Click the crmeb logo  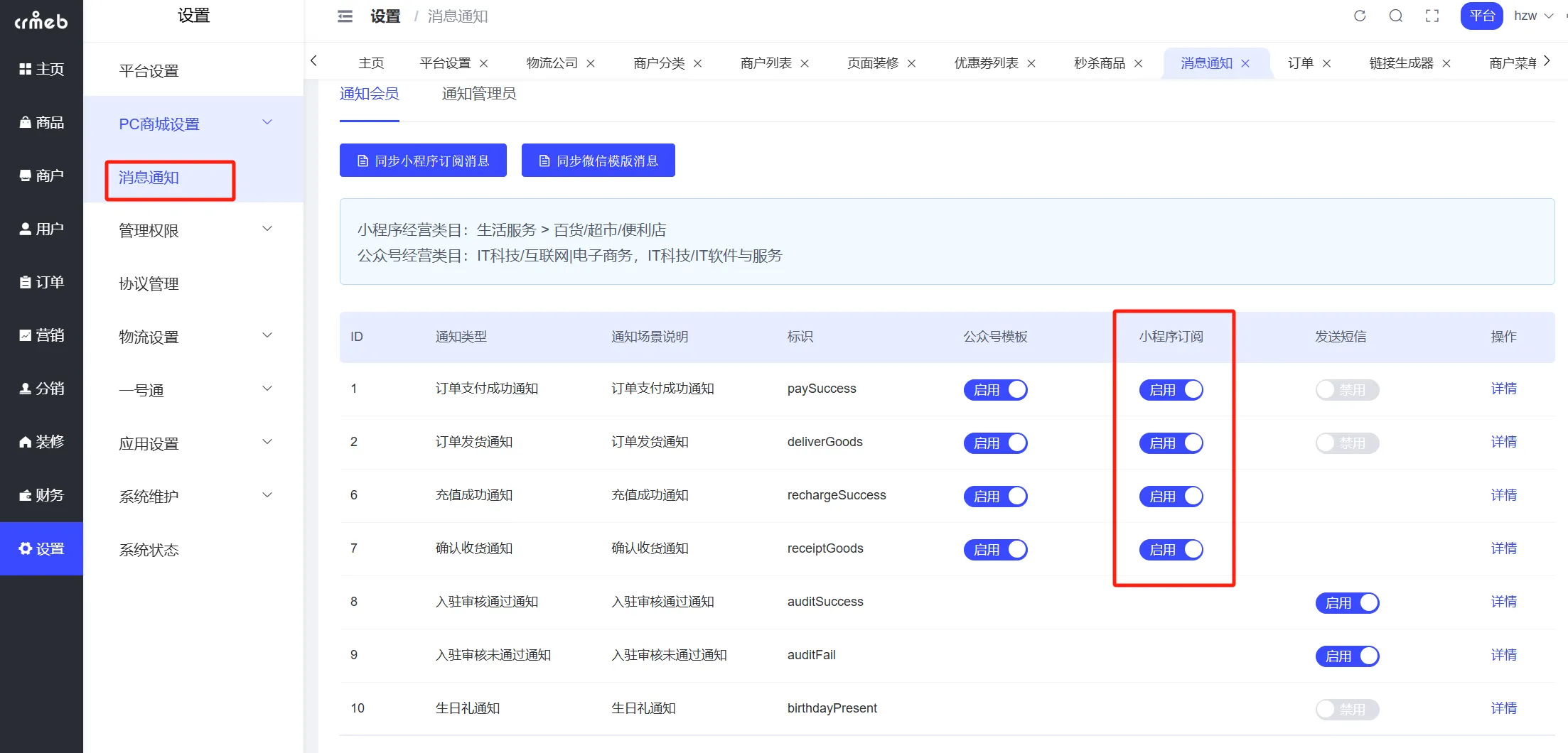pos(41,21)
